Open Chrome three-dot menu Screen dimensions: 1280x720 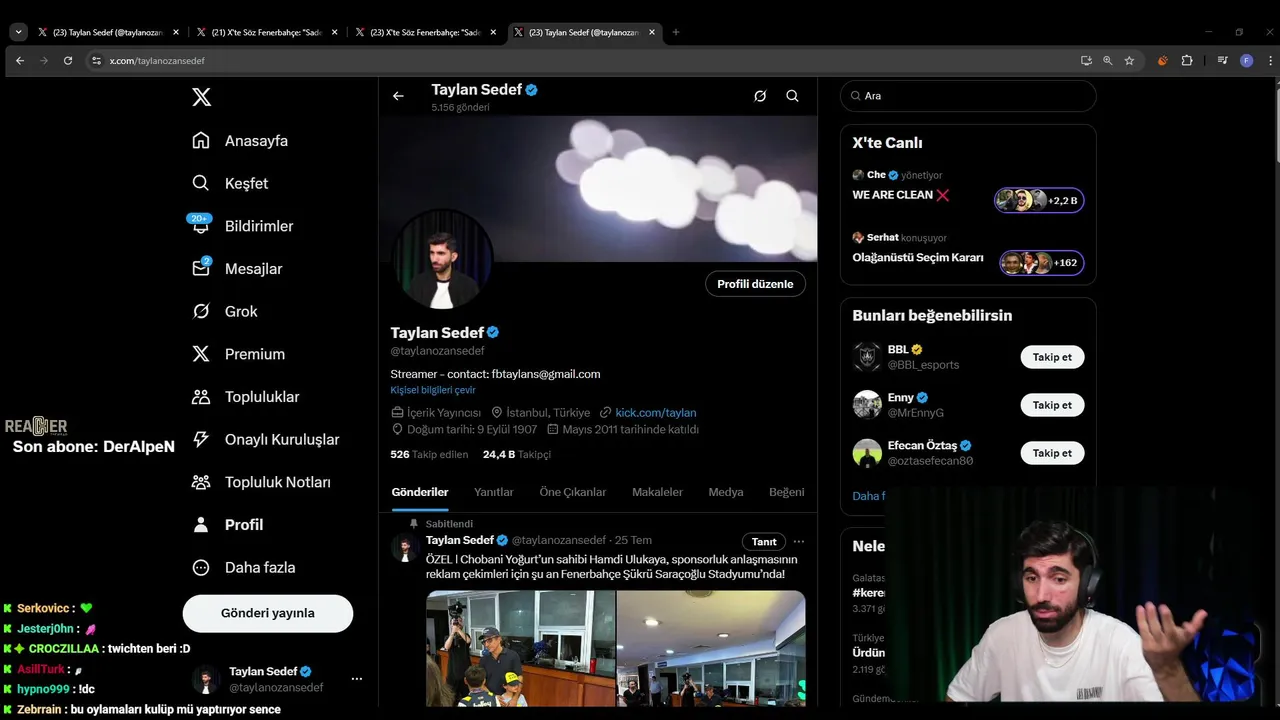(1271, 61)
